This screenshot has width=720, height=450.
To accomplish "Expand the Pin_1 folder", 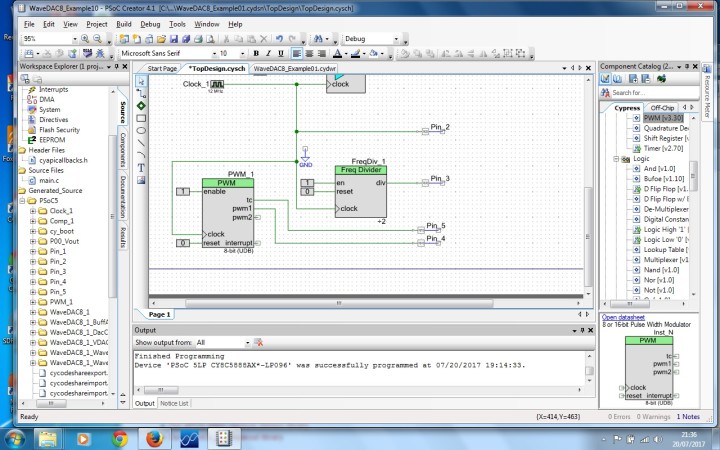I will click(33, 252).
